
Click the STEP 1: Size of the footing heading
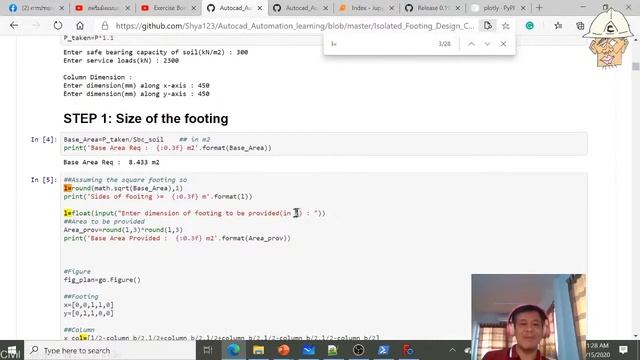pyautogui.click(x=146, y=119)
